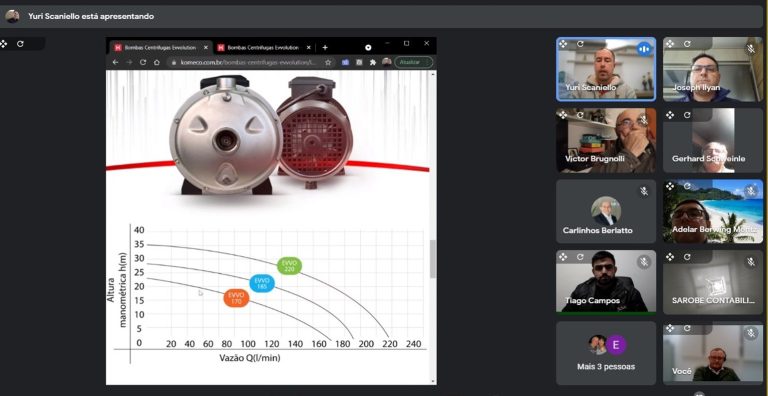Open the media control dropdown in tab bar
The width and height of the screenshot is (768, 396).
pos(368,48)
